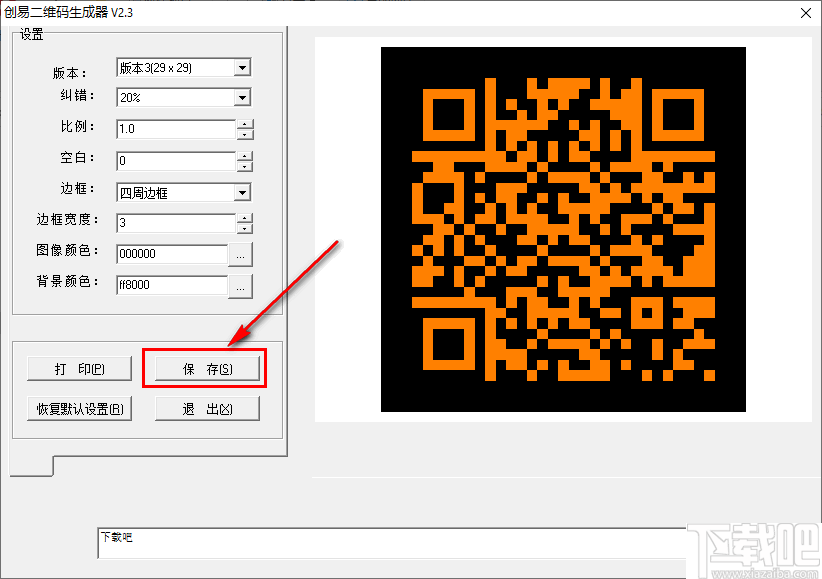Close the 创易二维码生成器 window

tap(806, 13)
